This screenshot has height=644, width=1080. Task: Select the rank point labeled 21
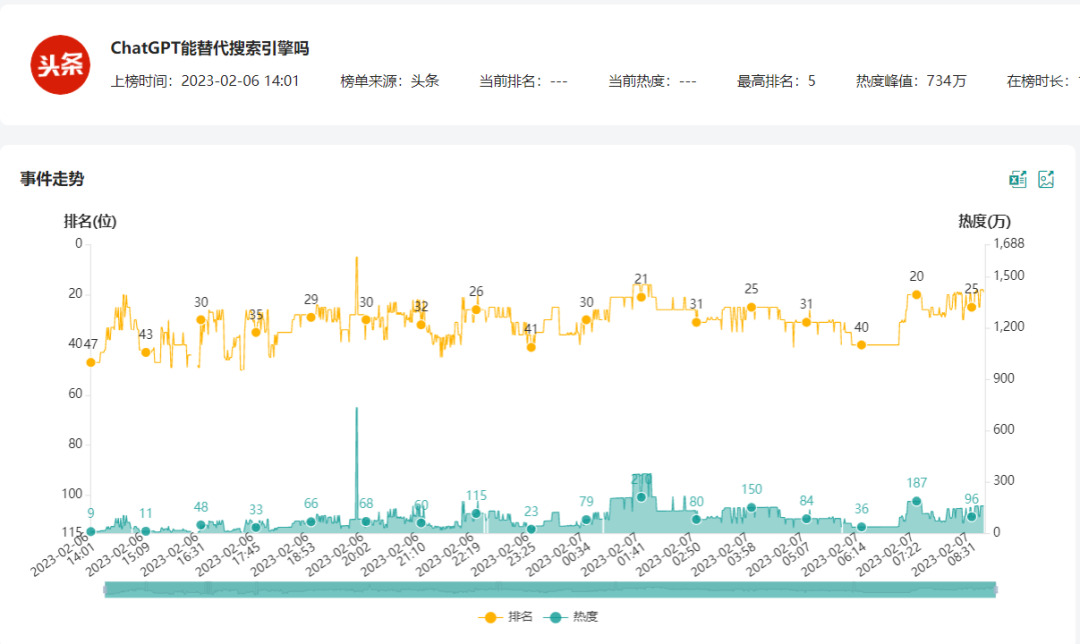click(641, 297)
